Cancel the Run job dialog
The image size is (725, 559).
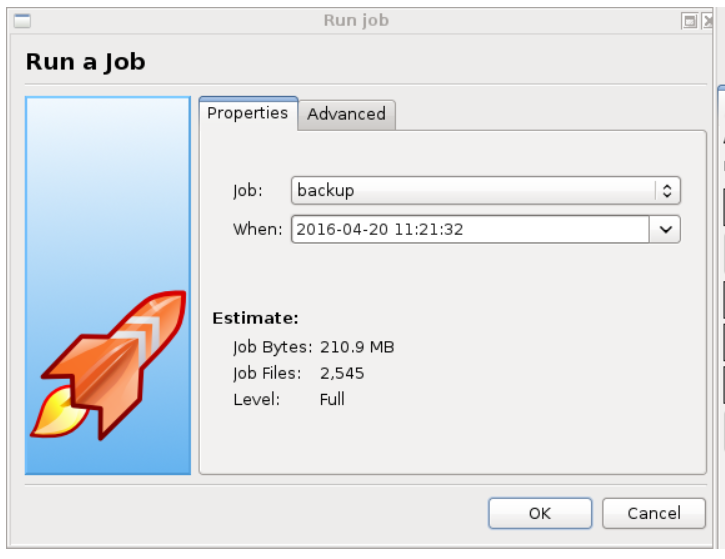pyautogui.click(x=653, y=513)
